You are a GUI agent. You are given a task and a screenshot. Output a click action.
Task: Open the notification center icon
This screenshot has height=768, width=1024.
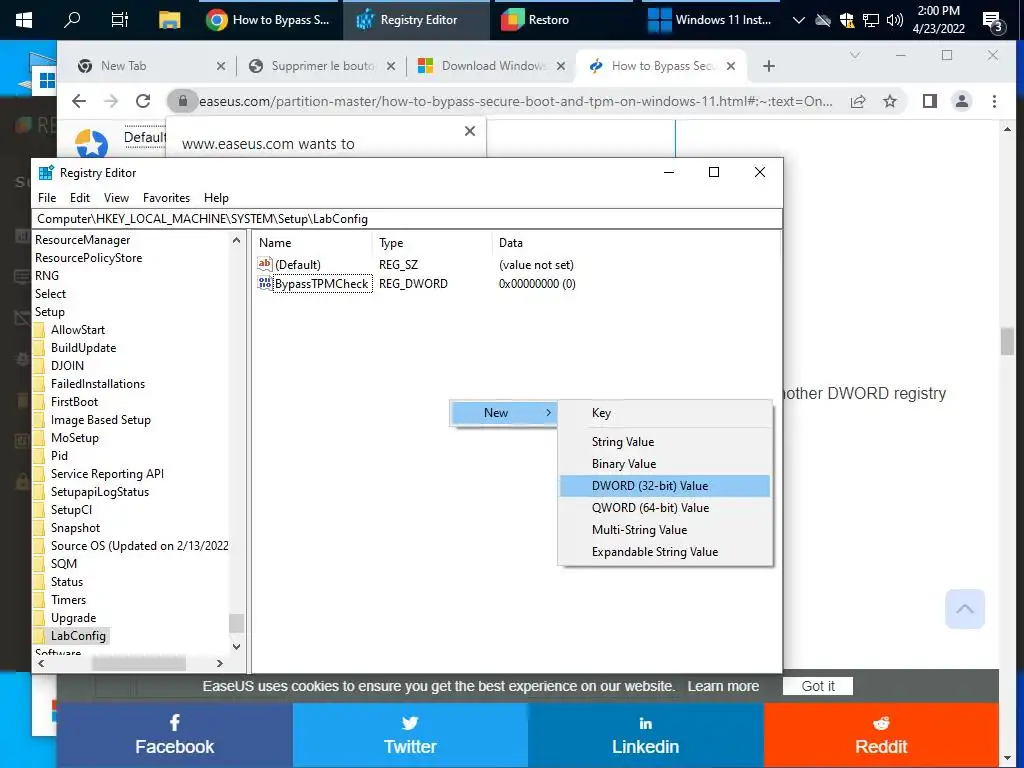(x=993, y=22)
